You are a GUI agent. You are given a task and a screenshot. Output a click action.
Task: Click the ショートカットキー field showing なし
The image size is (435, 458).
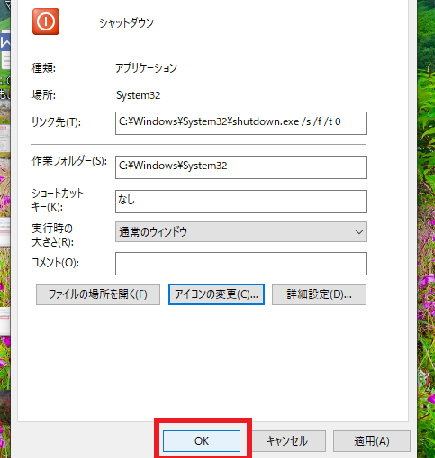tap(241, 201)
